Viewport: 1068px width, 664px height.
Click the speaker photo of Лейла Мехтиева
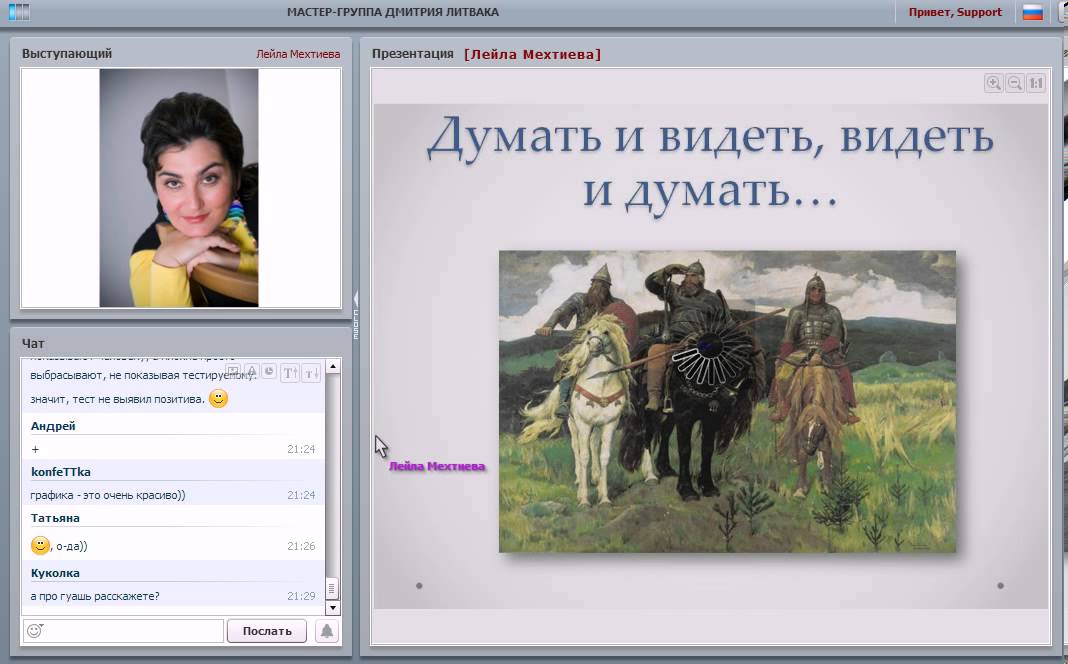[x=179, y=188]
